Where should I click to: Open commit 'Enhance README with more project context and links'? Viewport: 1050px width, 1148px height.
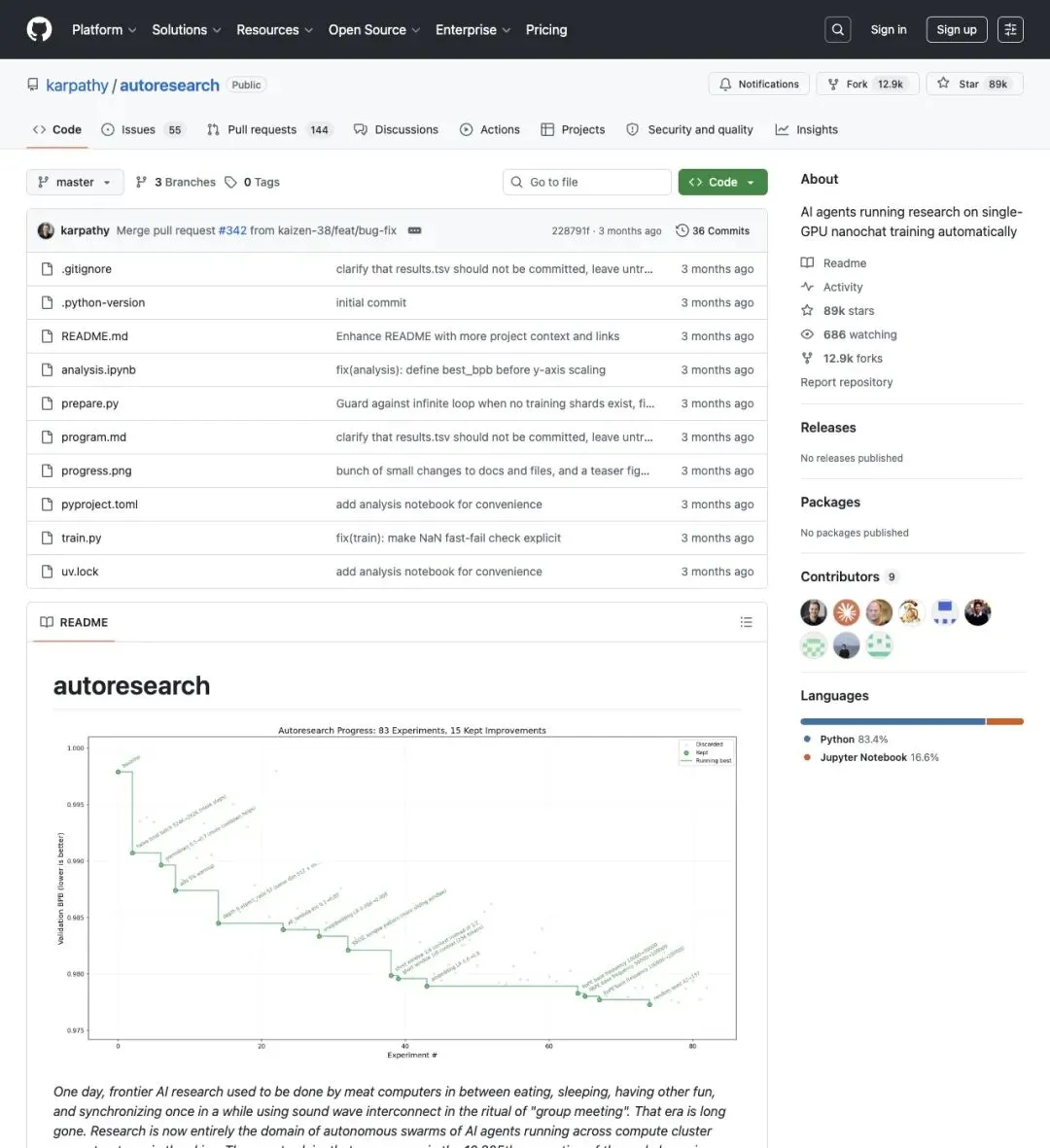click(x=477, y=336)
